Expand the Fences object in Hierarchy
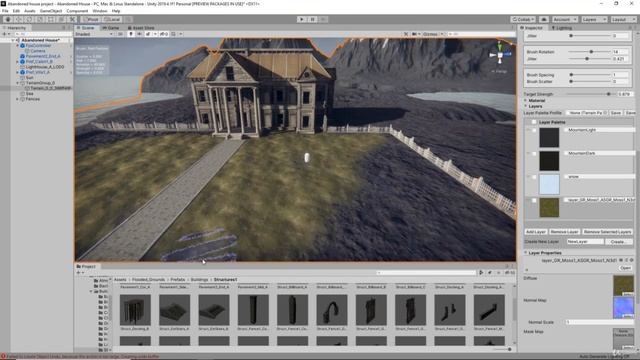The height and width of the screenshot is (360, 640). click(x=18, y=99)
